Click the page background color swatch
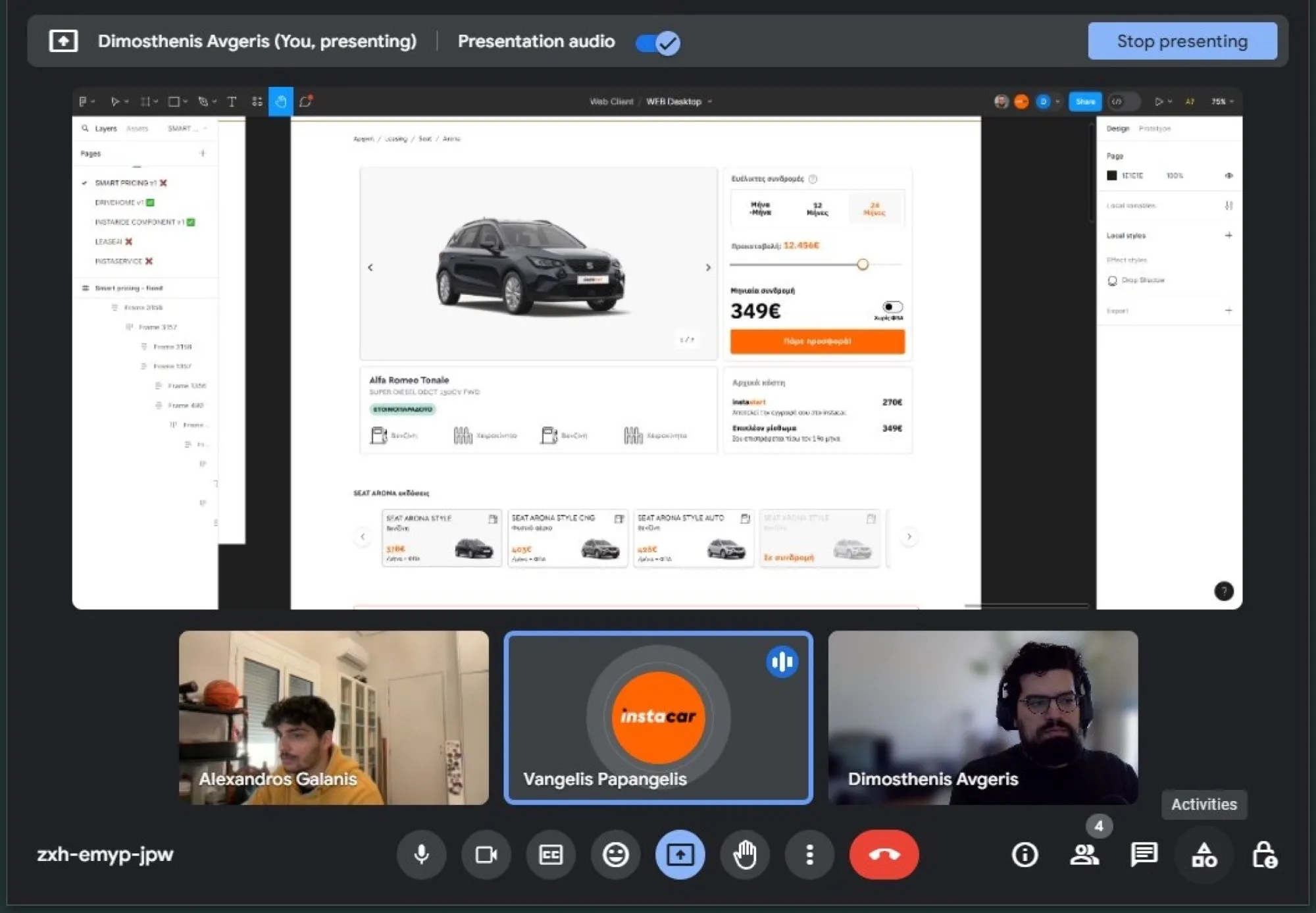 pyautogui.click(x=1112, y=176)
